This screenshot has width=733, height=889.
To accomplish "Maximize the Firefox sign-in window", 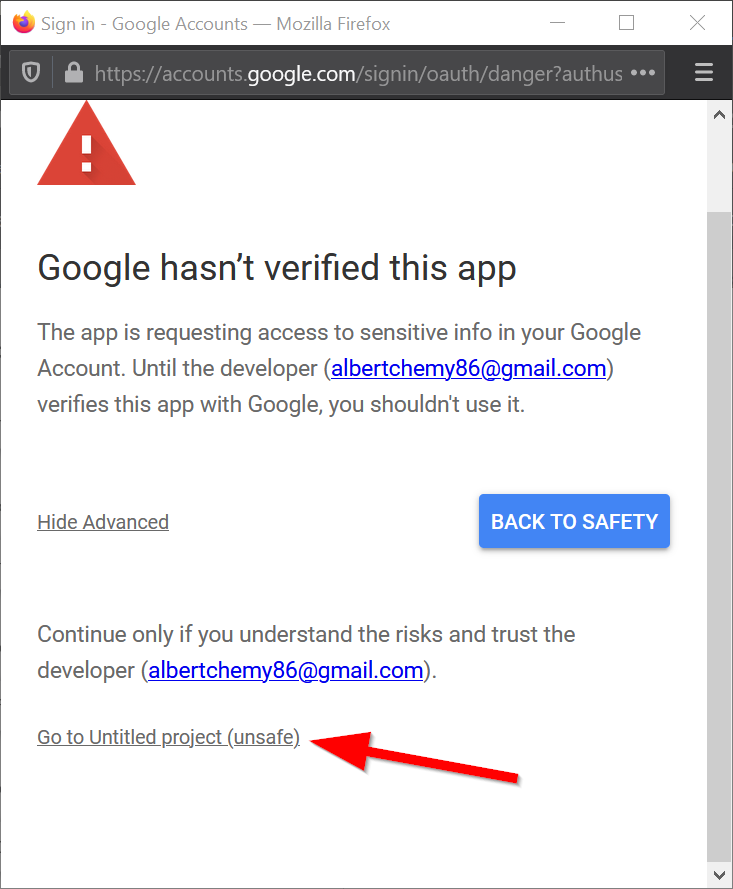I will (627, 23).
